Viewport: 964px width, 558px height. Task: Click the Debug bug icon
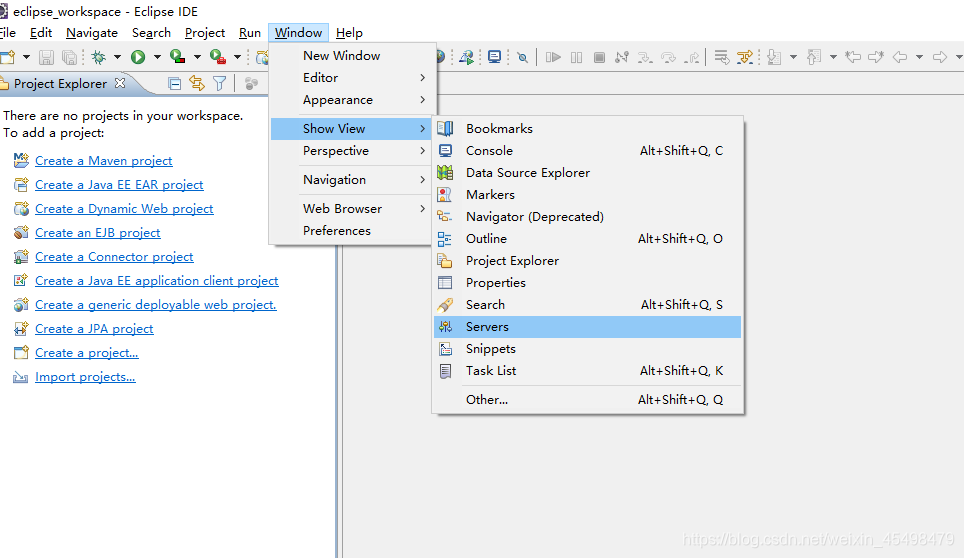coord(98,57)
